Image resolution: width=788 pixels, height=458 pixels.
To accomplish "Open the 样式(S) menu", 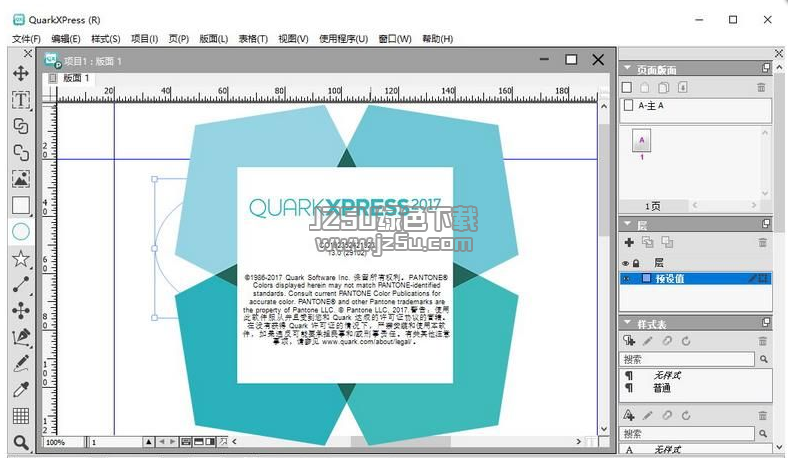I will point(106,39).
